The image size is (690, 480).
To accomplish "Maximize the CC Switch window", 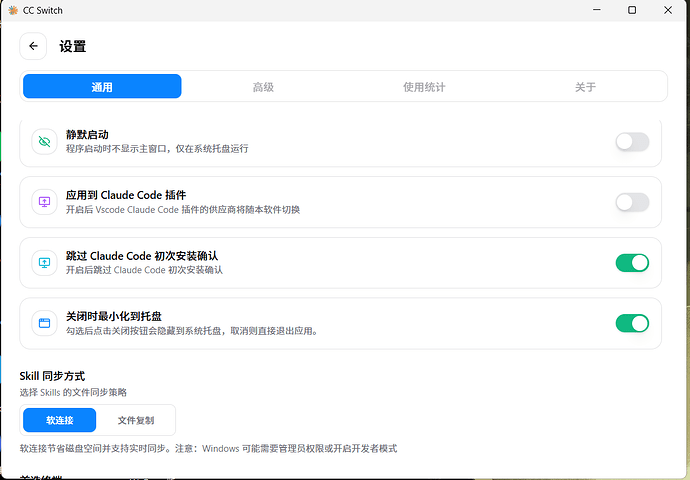I will click(x=632, y=10).
